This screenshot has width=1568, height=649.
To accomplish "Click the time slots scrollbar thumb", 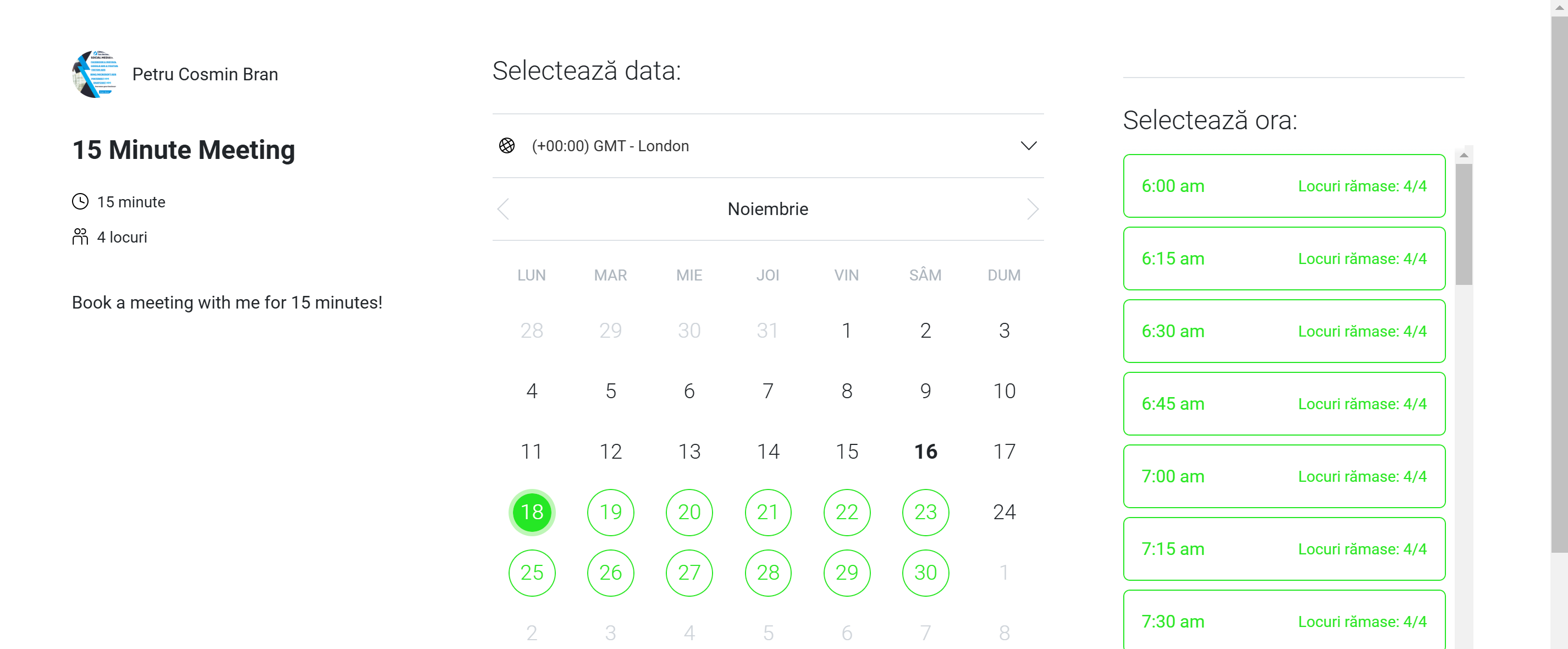I will (1464, 223).
